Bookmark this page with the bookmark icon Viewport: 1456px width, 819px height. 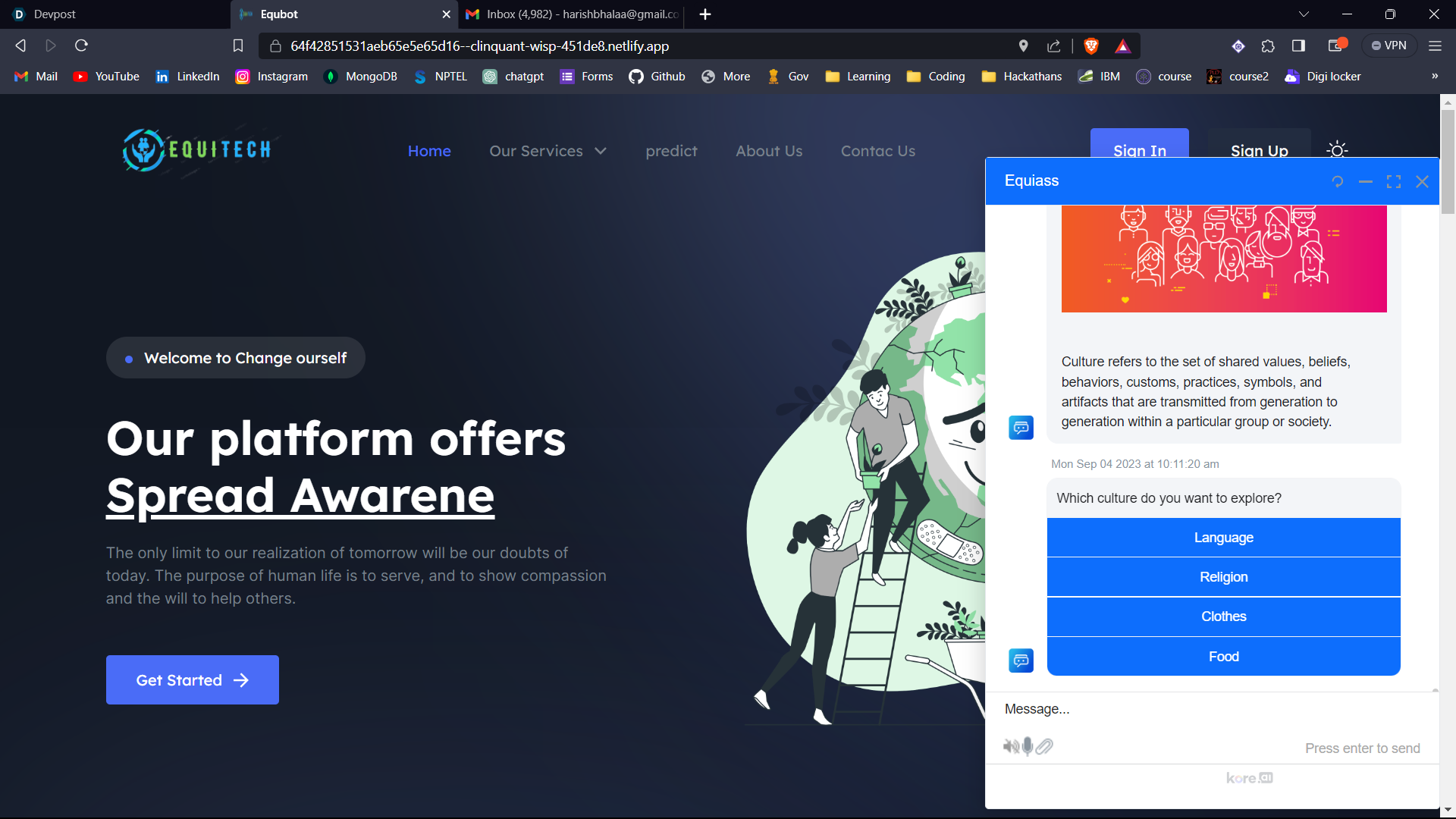coord(238,46)
